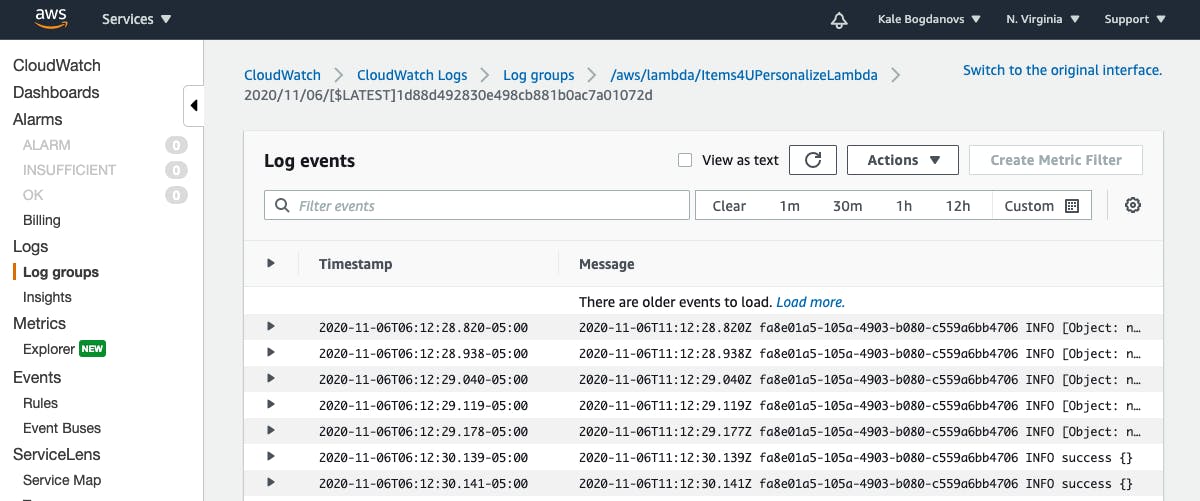Select the 11:12:28.820Z INFO message

tap(860, 327)
